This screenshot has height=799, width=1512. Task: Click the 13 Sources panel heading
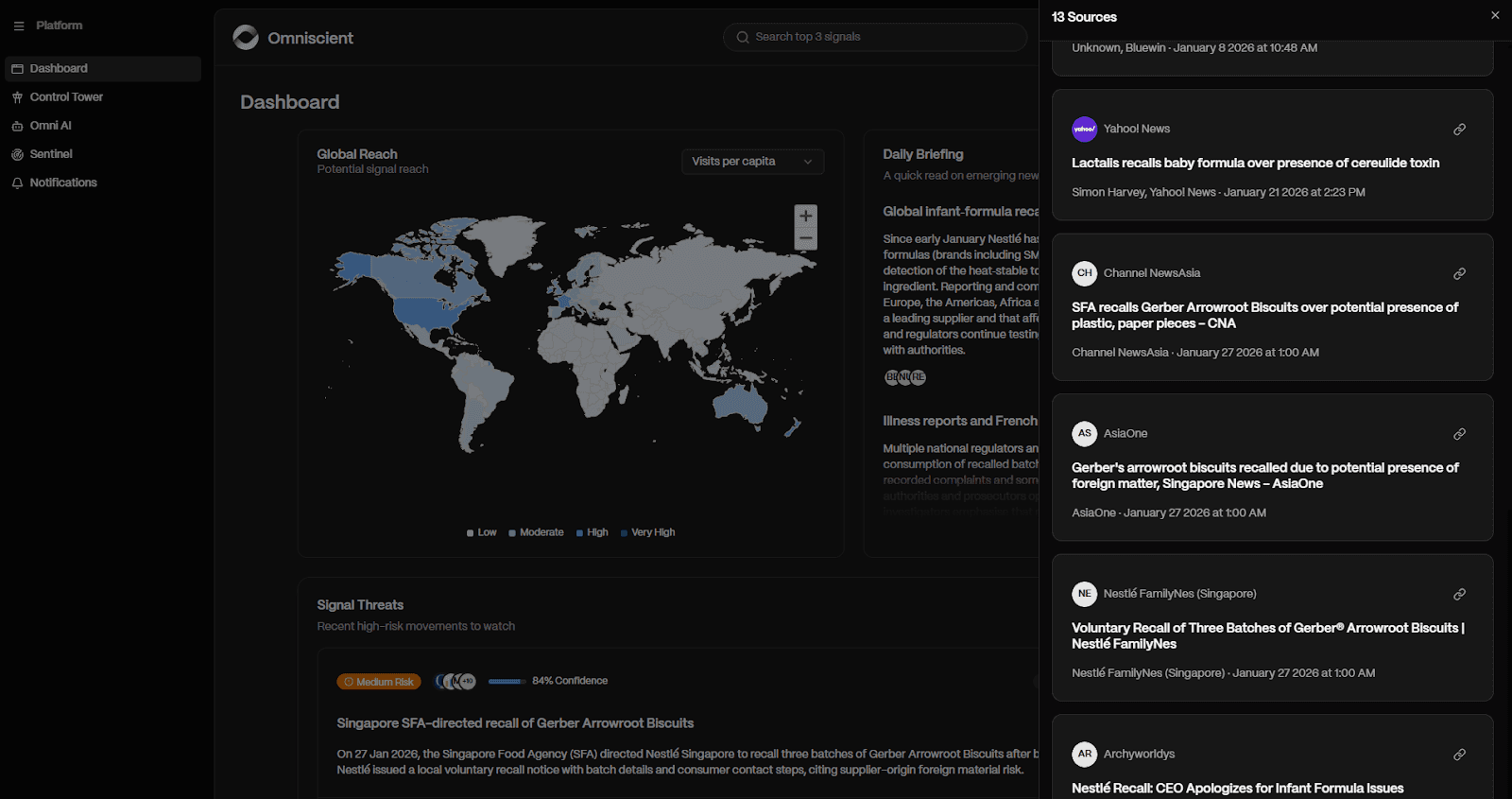point(1084,17)
